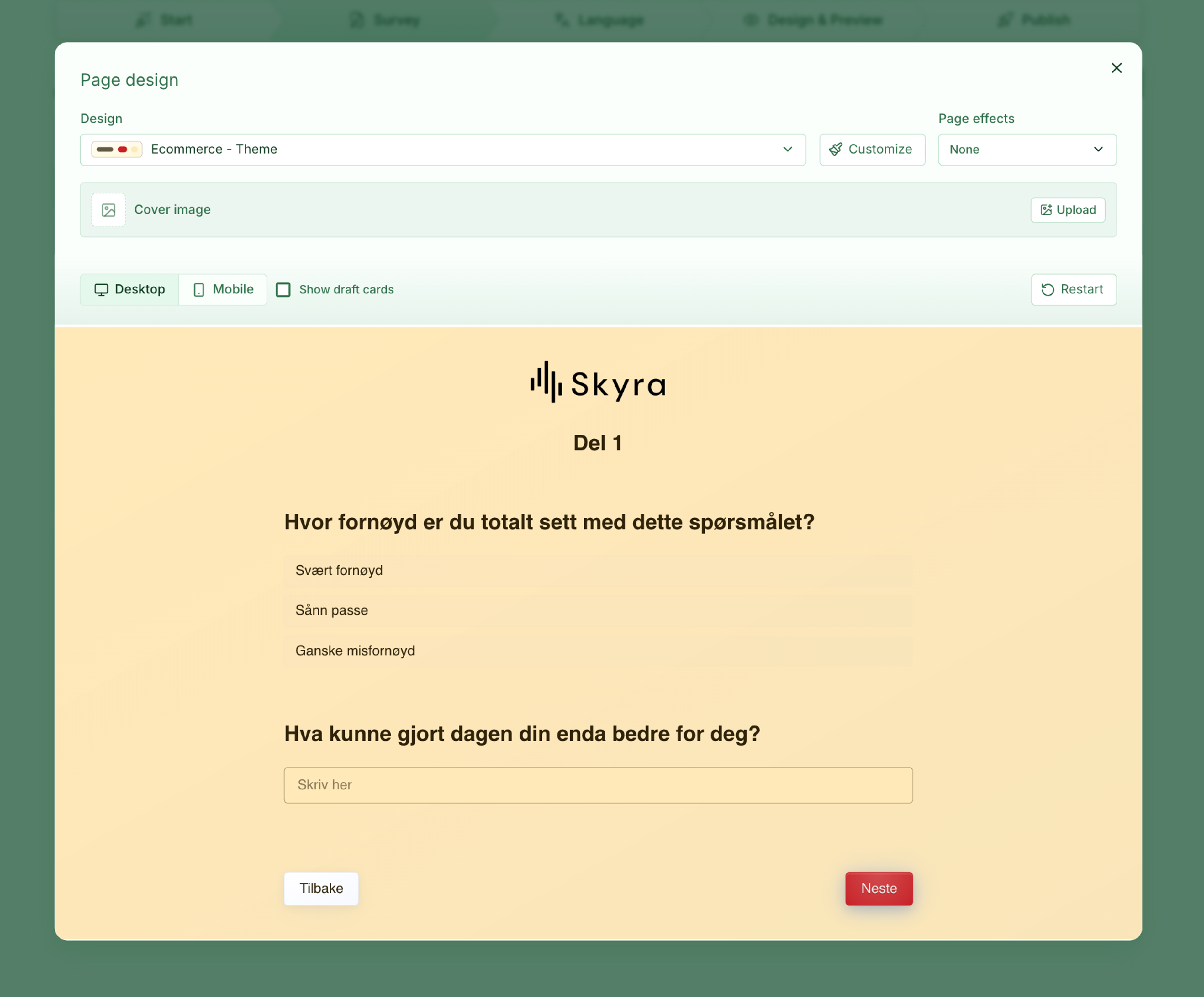This screenshot has width=1204, height=997.
Task: Close the Page design dialog
Action: click(1116, 68)
